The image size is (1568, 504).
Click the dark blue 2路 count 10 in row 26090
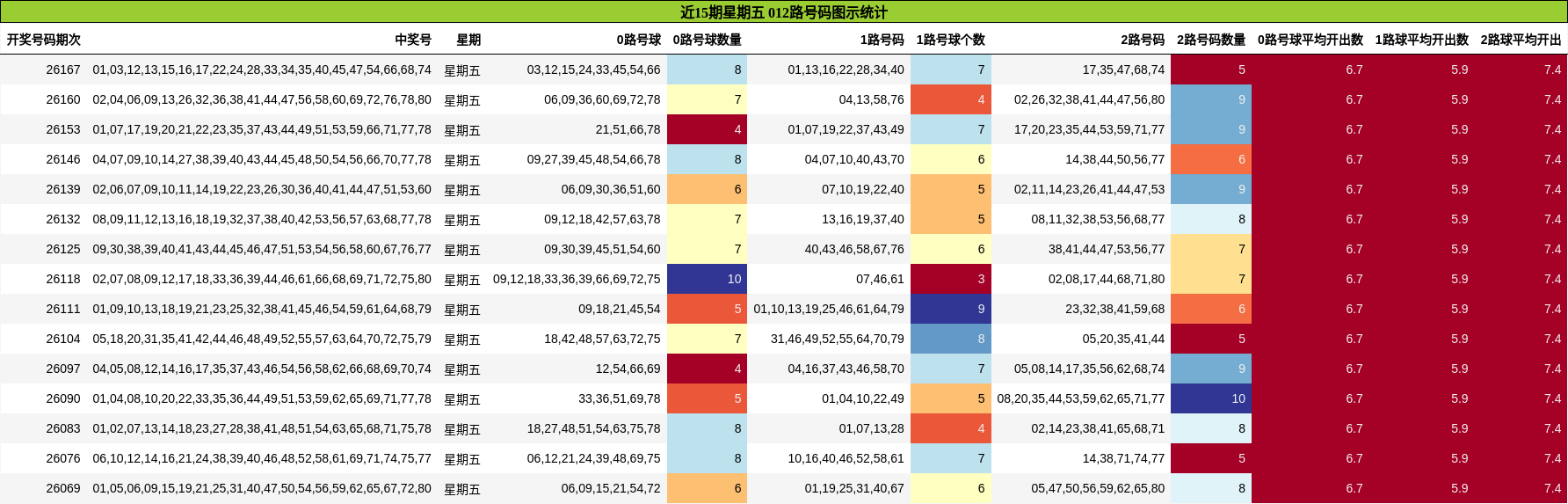(1211, 398)
